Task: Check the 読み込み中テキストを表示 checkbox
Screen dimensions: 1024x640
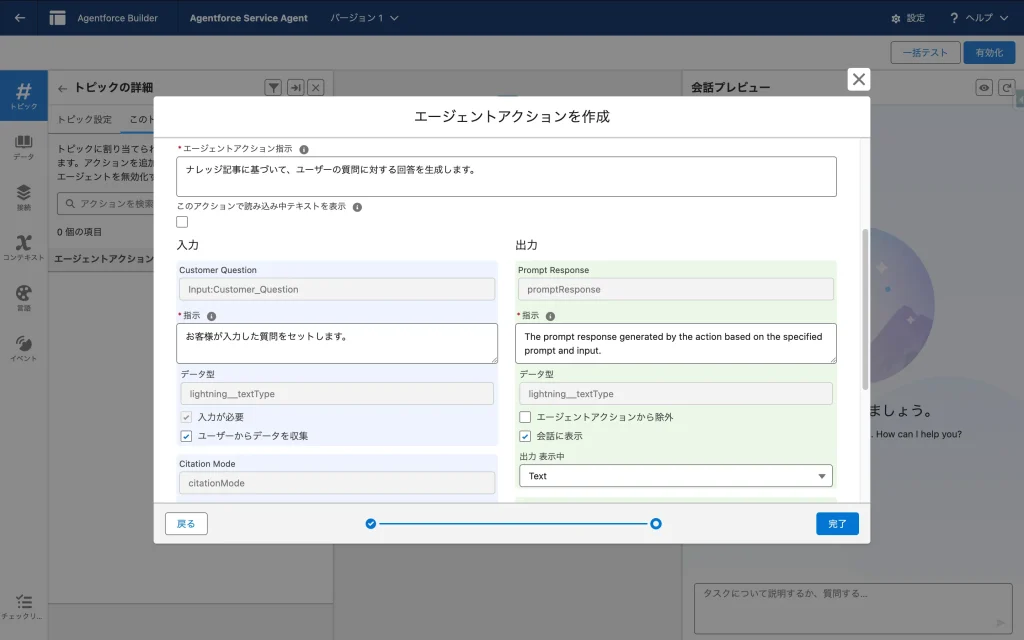Action: [x=182, y=222]
